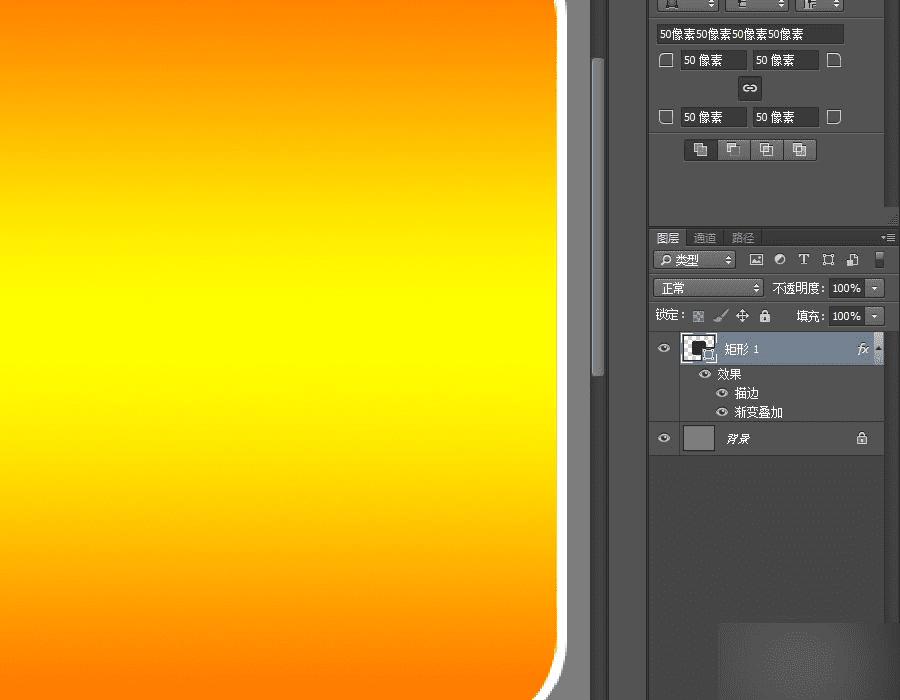Hide the 矩形 1 layer eye

pyautogui.click(x=664, y=348)
